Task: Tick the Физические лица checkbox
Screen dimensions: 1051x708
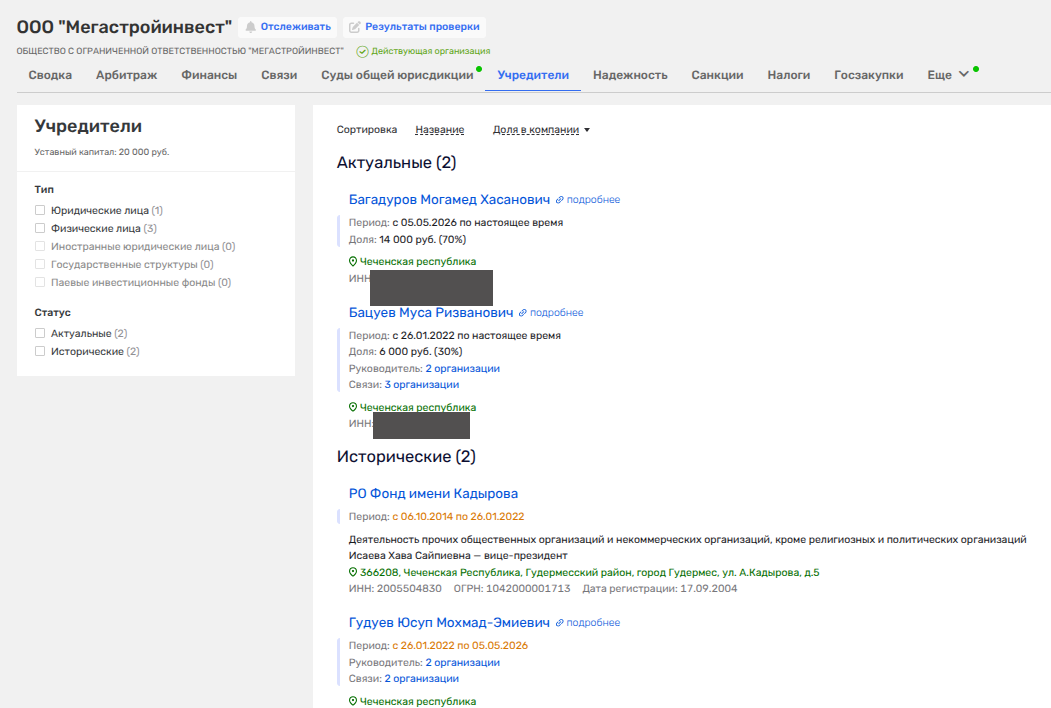Action: [40, 229]
